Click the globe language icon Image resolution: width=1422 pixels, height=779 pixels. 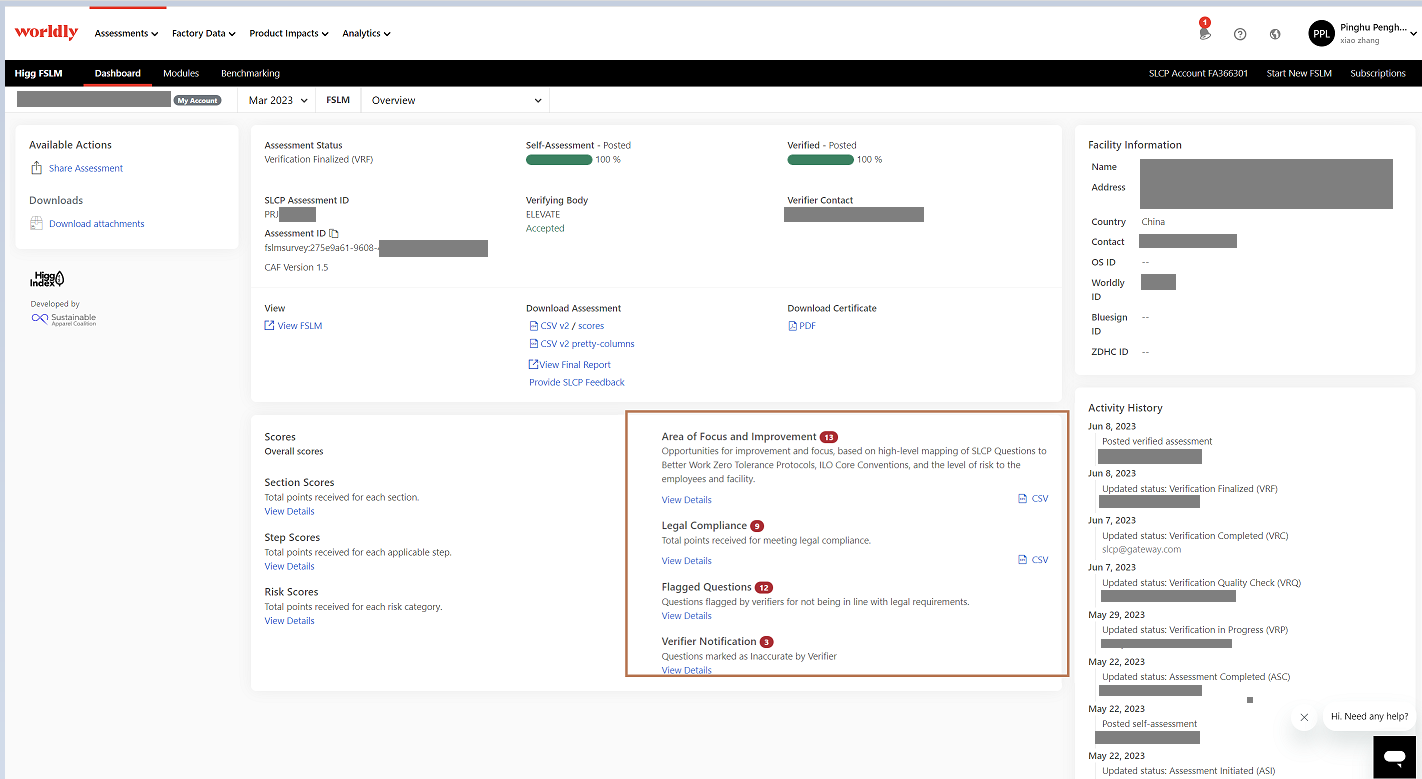coord(1275,34)
